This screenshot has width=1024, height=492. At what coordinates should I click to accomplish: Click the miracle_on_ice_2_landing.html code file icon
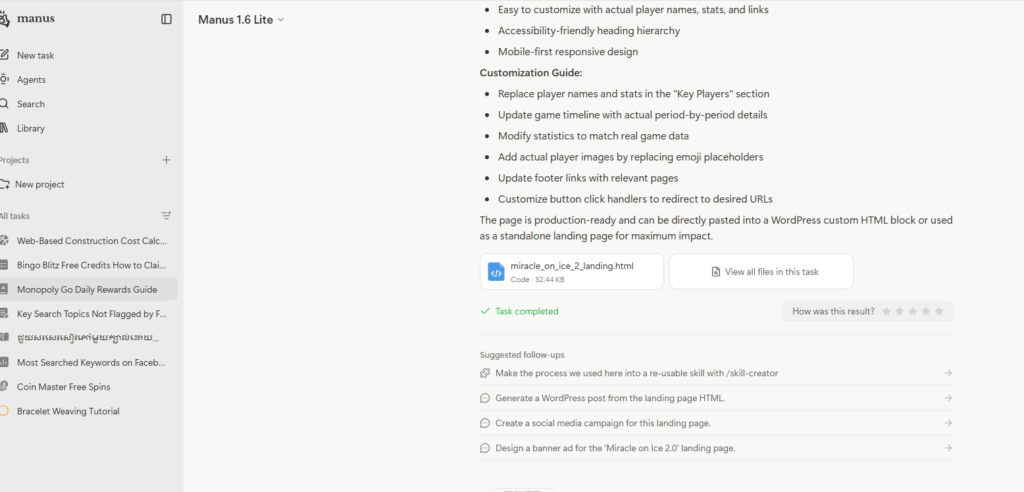click(x=496, y=272)
